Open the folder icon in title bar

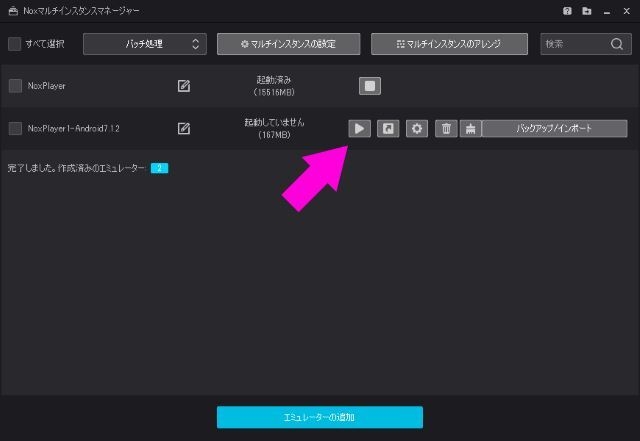click(x=586, y=10)
